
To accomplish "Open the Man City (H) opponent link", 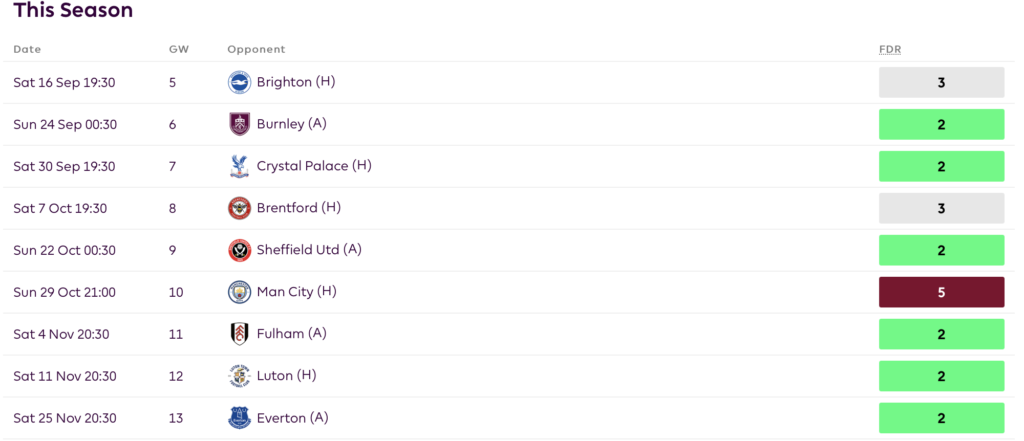I will [296, 292].
